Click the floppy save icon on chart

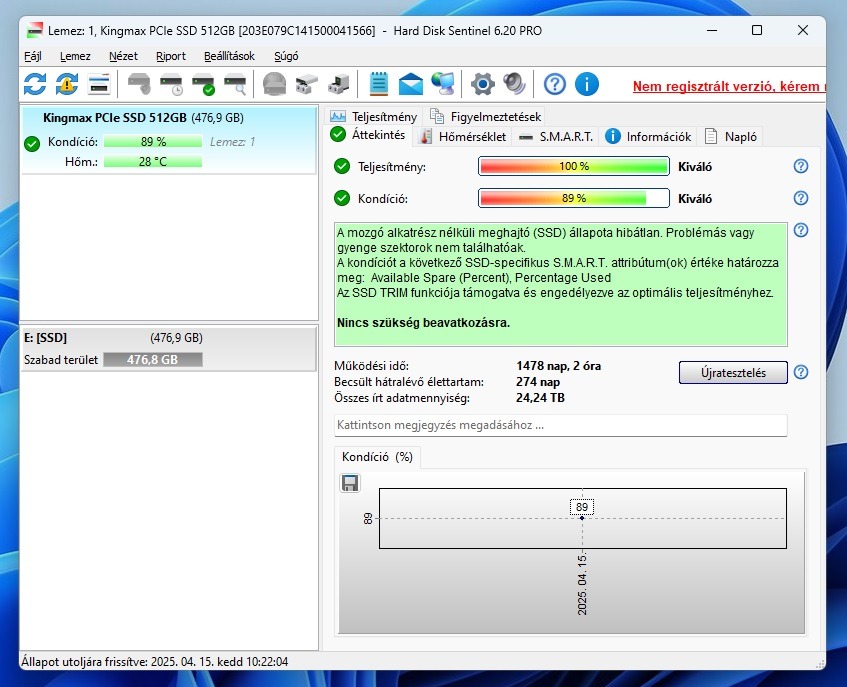coord(350,483)
